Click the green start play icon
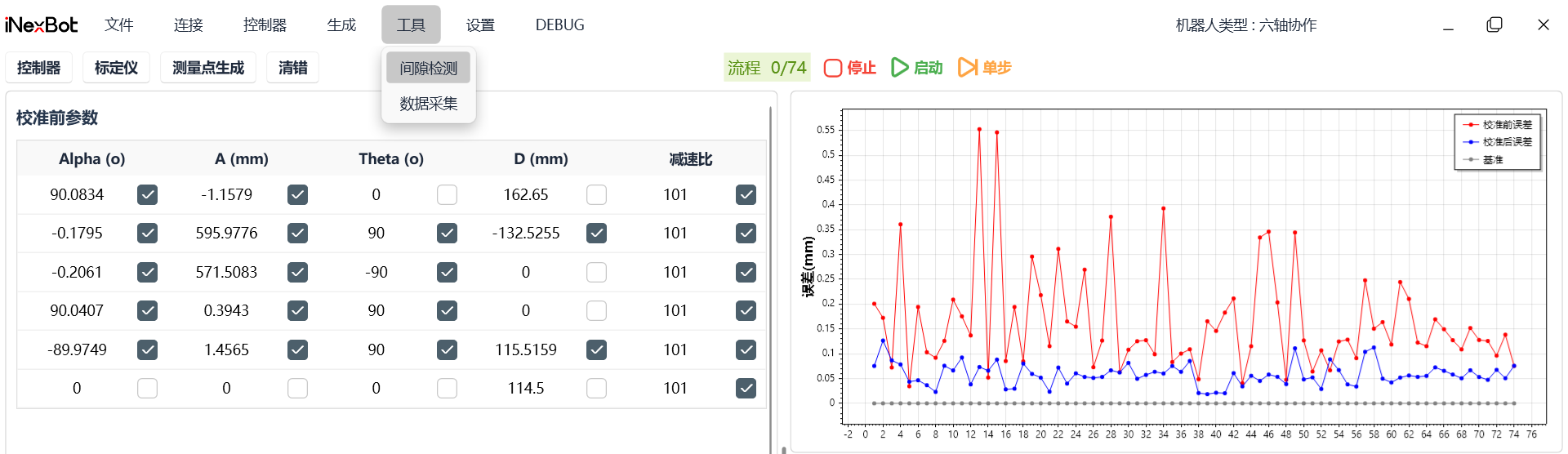The width and height of the screenshot is (1568, 454). pyautogui.click(x=900, y=68)
